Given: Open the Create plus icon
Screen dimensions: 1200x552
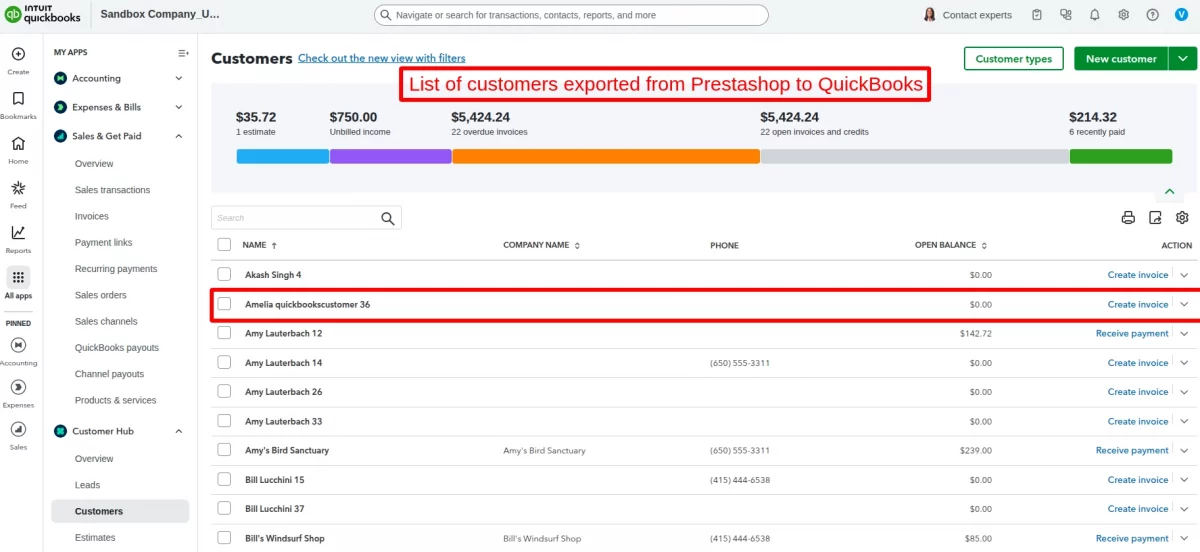Looking at the screenshot, I should tap(18, 54).
